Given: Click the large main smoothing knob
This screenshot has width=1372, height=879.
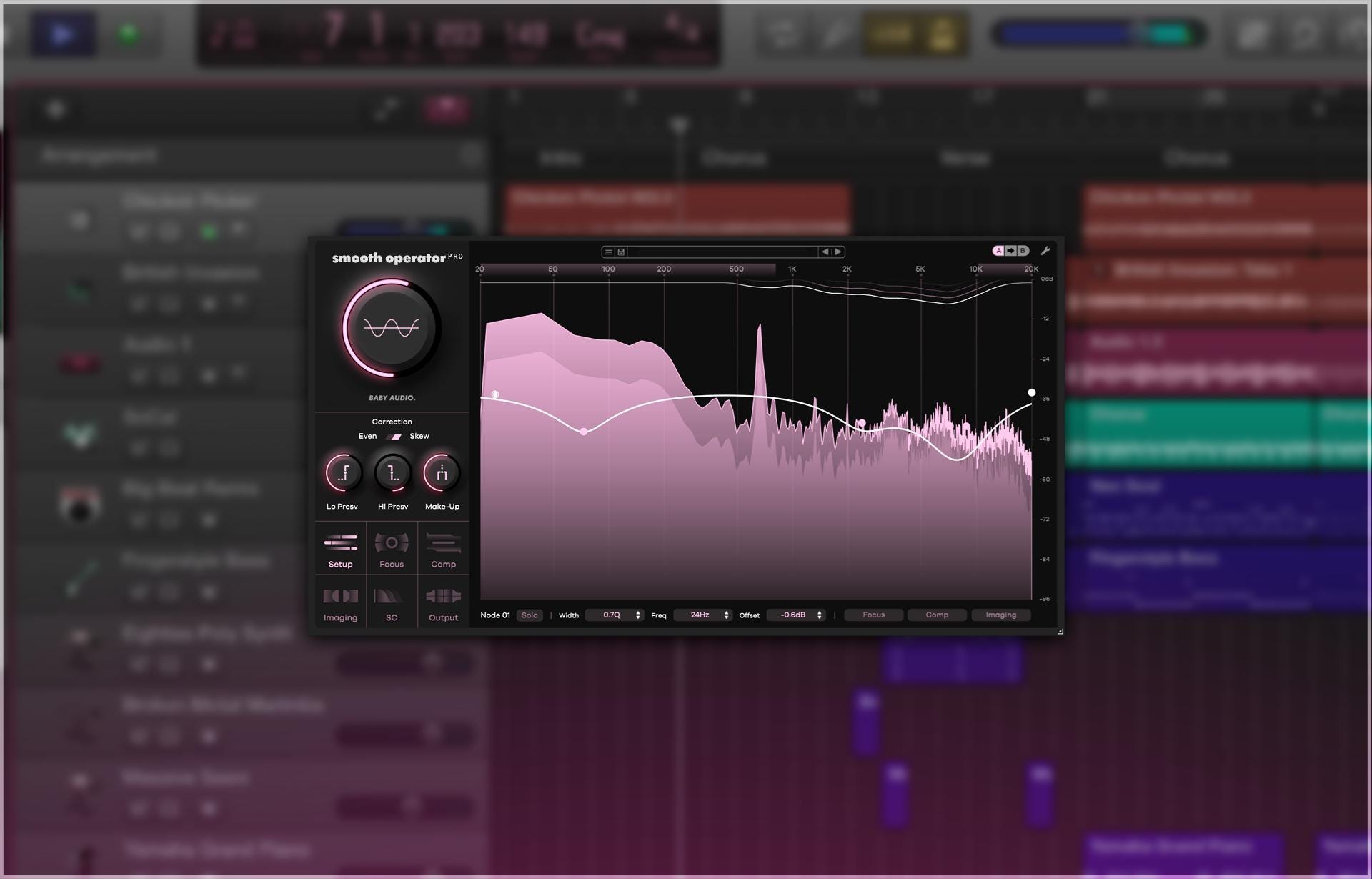Looking at the screenshot, I should [x=391, y=328].
